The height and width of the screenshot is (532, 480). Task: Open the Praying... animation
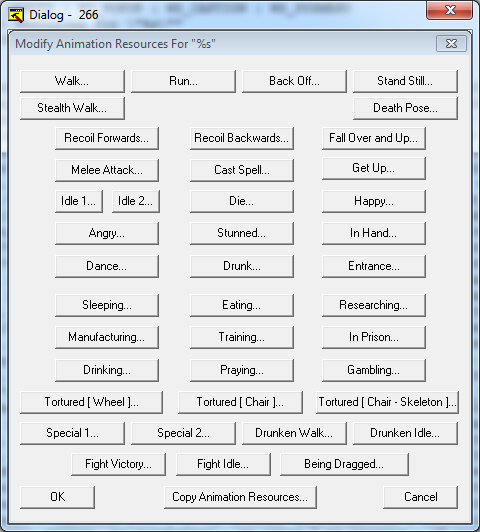(242, 370)
